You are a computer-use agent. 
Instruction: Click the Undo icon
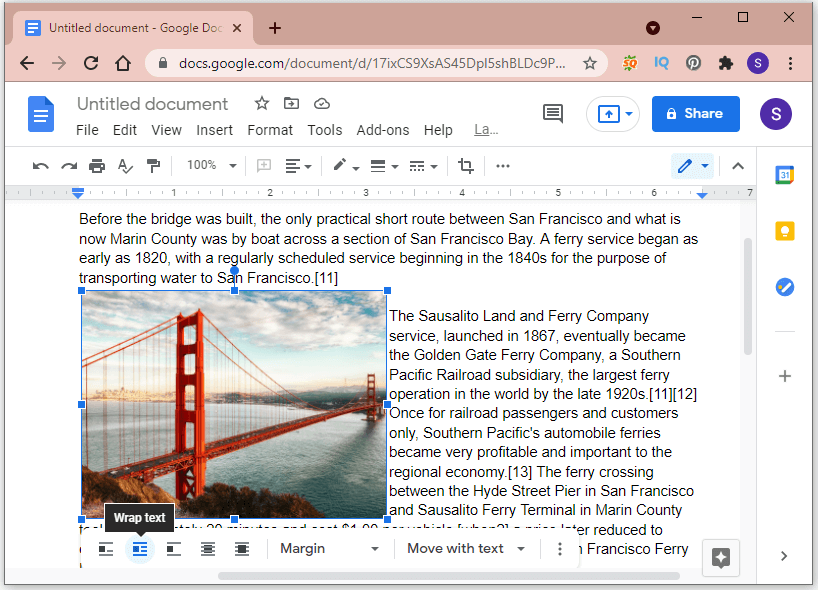tap(40, 165)
